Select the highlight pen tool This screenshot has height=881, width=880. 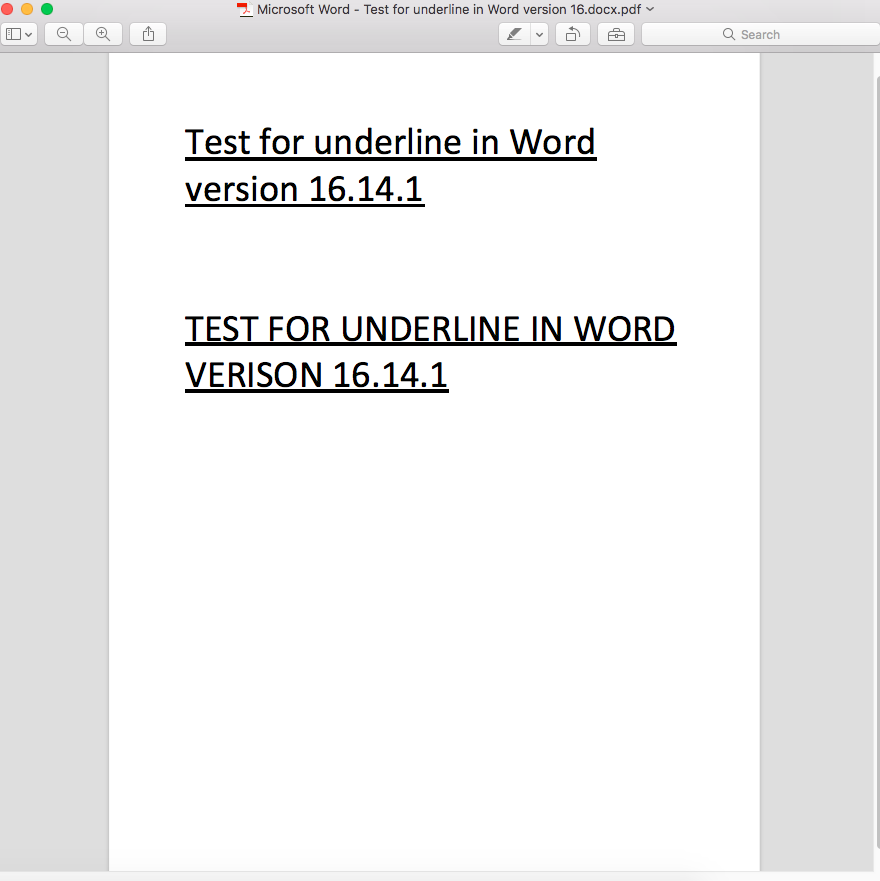coord(514,34)
